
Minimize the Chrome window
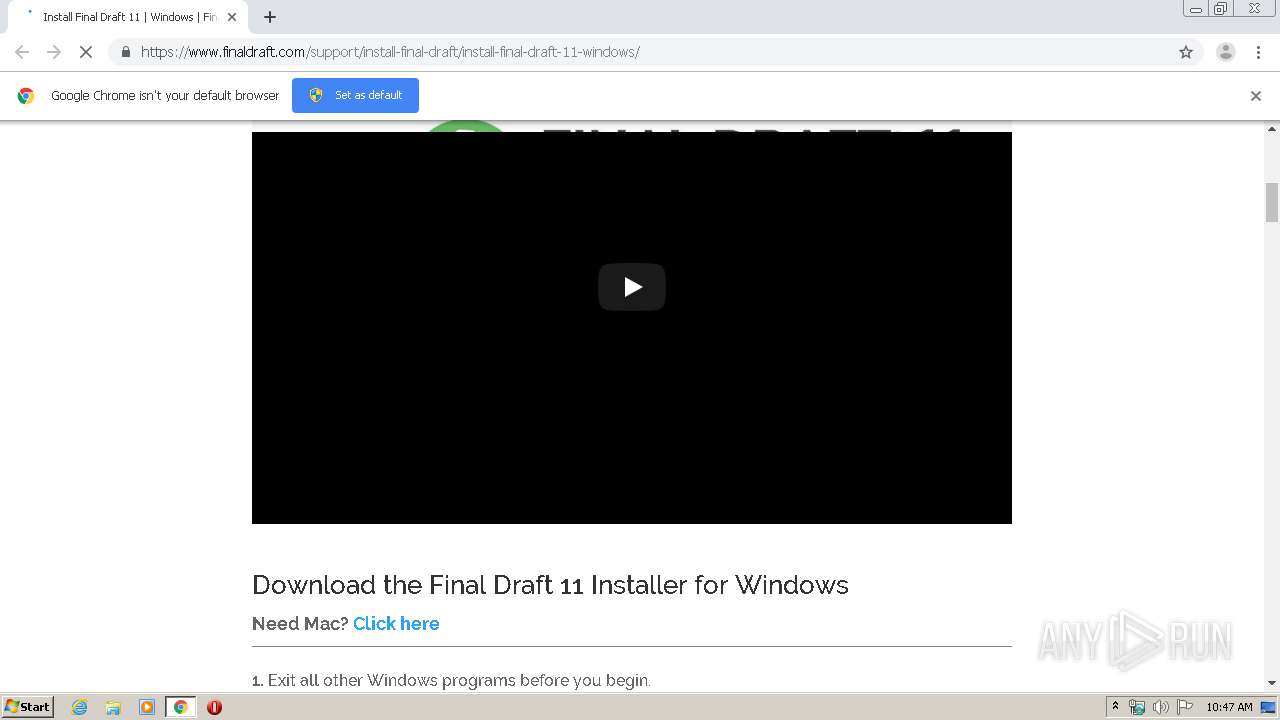[x=1196, y=9]
